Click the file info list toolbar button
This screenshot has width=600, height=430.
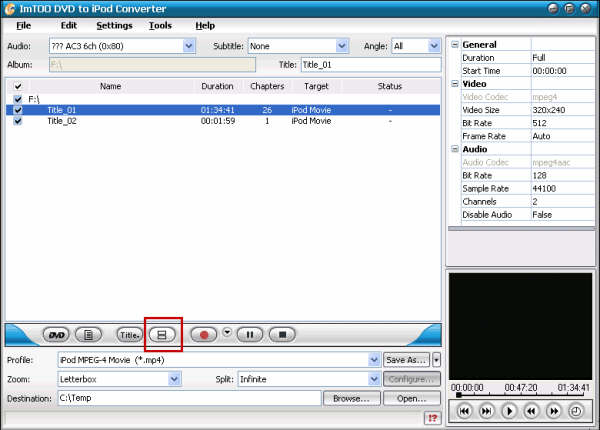click(x=88, y=335)
